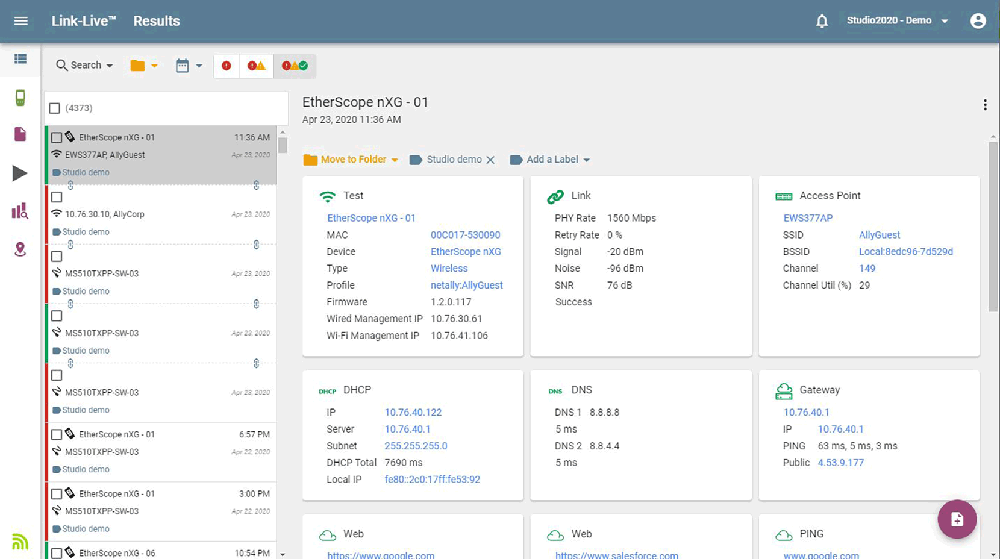1000x559 pixels.
Task: Click the results list scroll-down arrow
Action: [x=283, y=555]
